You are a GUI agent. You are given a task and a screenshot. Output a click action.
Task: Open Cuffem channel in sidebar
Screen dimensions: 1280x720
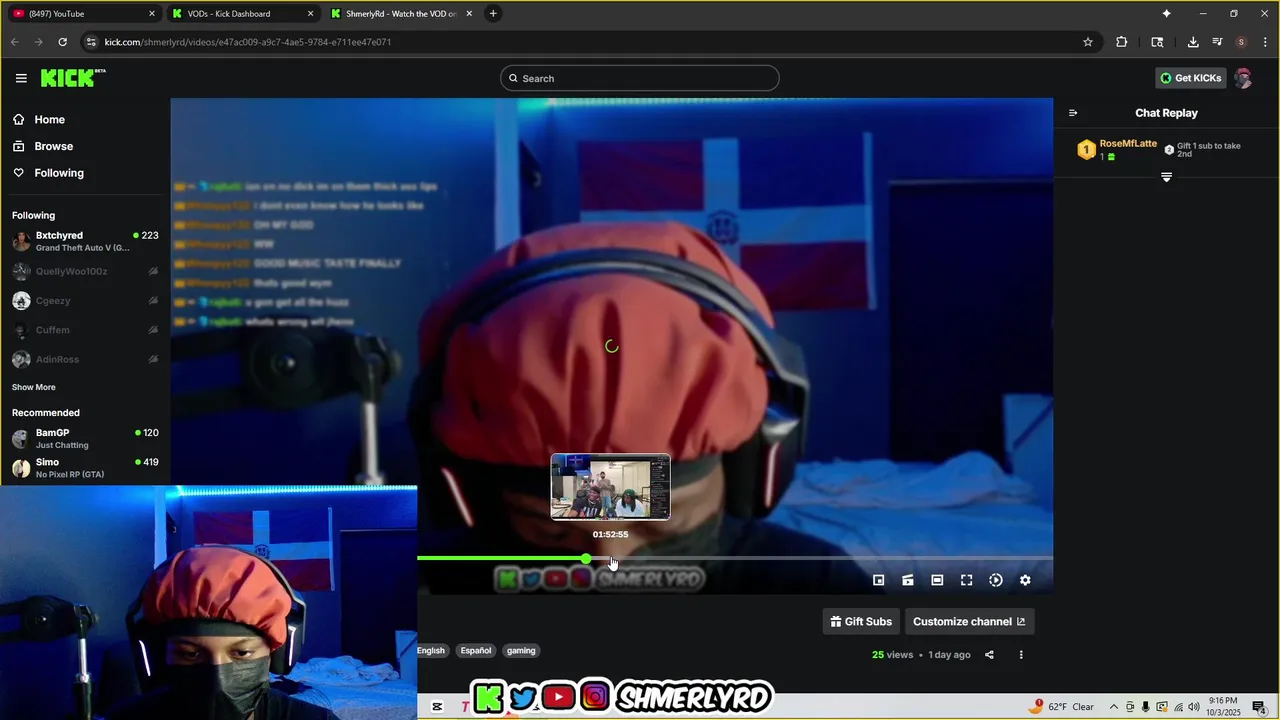click(85, 330)
